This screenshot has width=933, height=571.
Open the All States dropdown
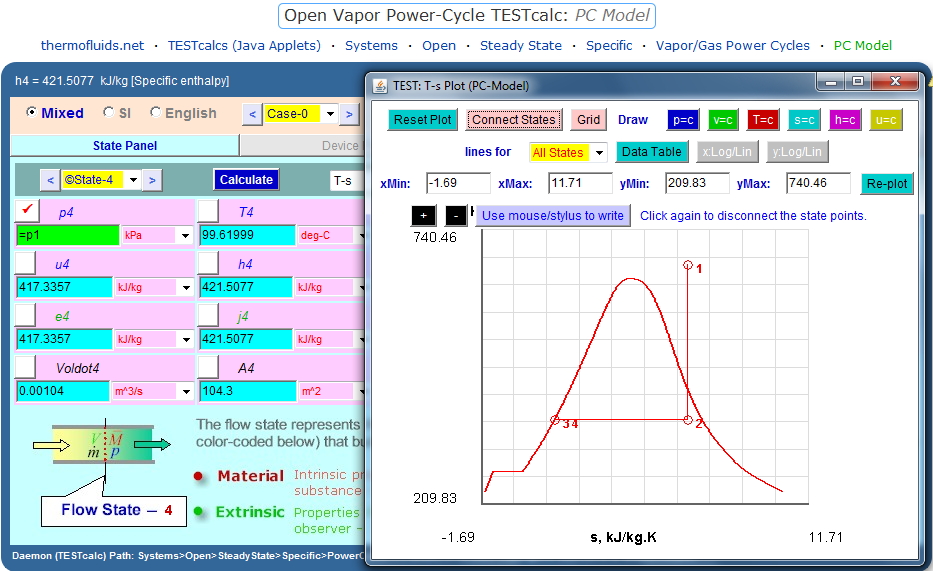pyautogui.click(x=599, y=152)
